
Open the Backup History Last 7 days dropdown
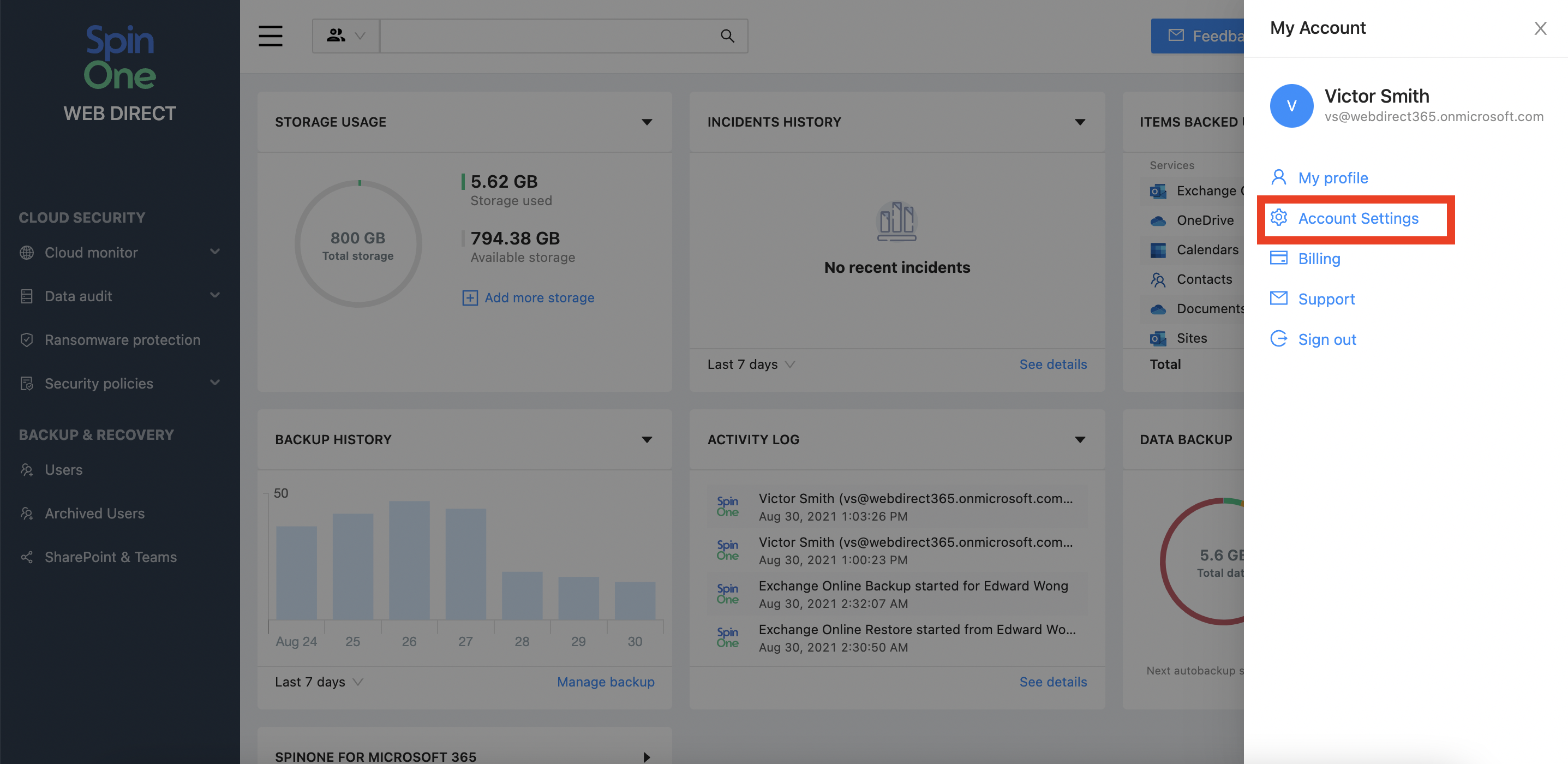coord(319,682)
